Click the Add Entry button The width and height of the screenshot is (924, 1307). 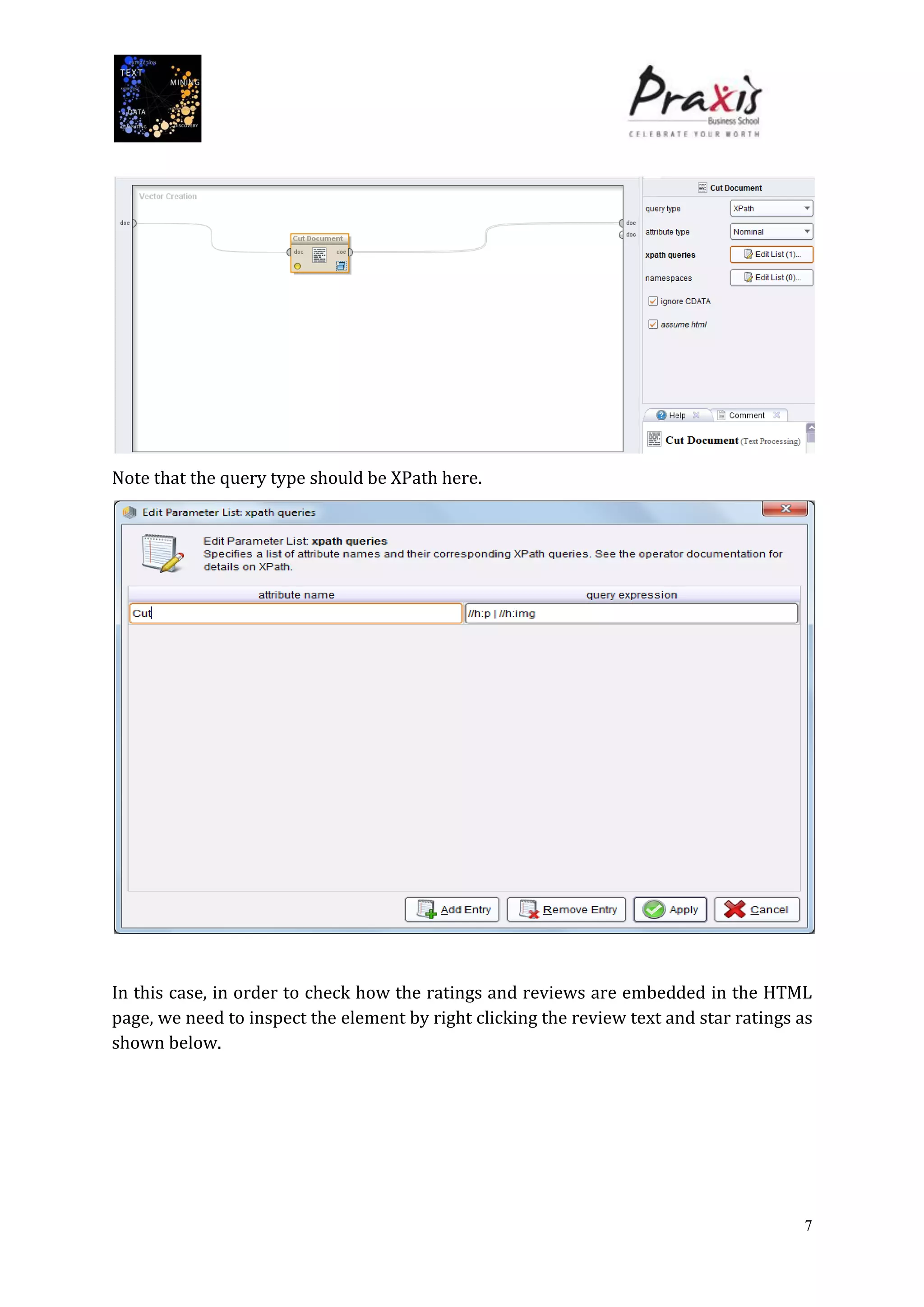tap(453, 910)
